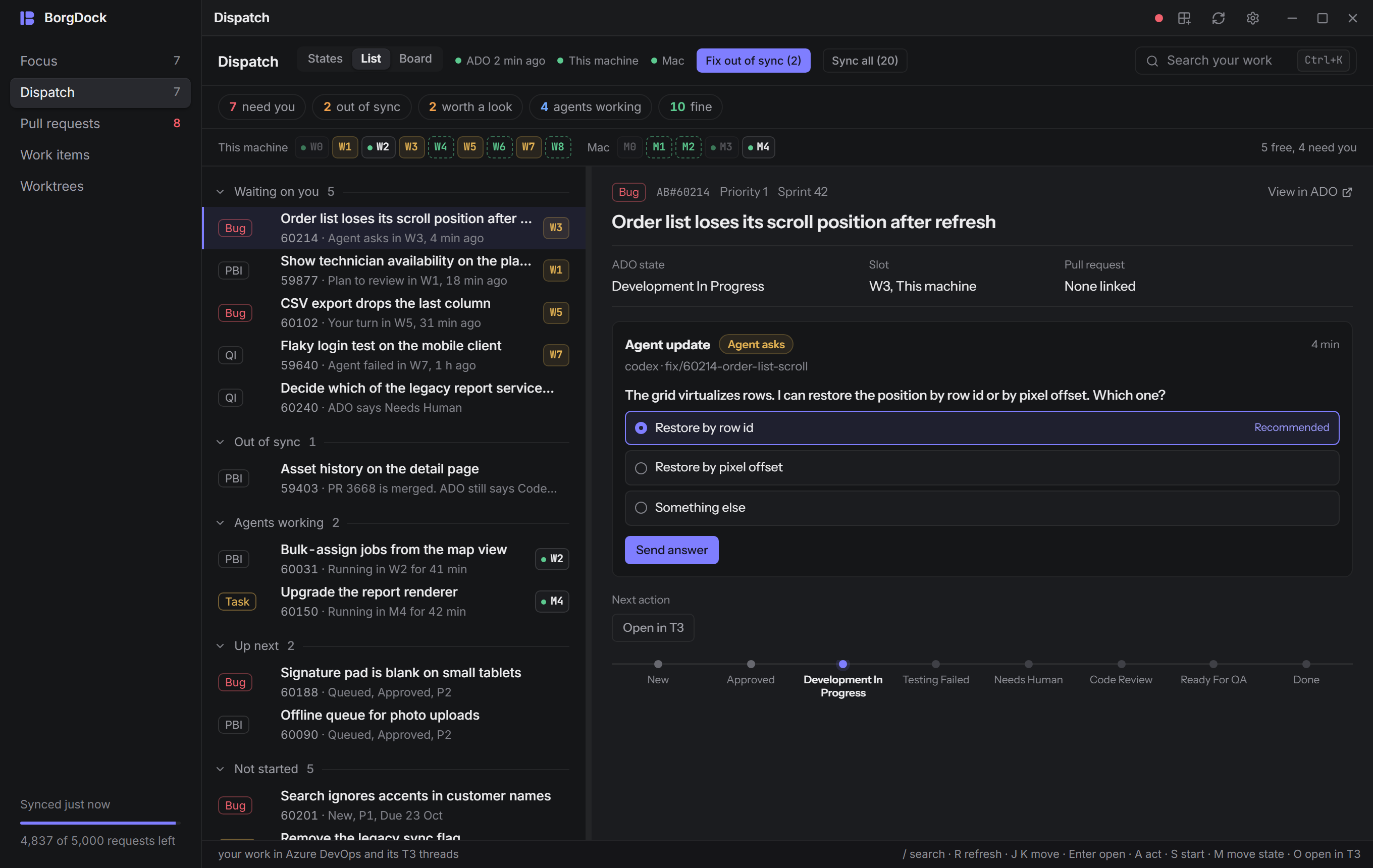
Task: Select slot chip W8
Action: [x=558, y=147]
